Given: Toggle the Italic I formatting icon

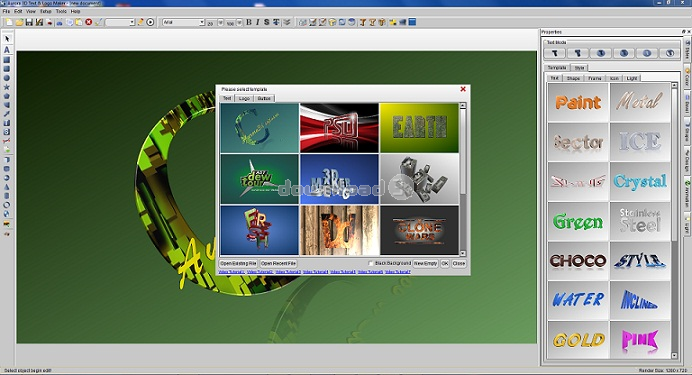Looking at the screenshot, I should coord(258,22).
